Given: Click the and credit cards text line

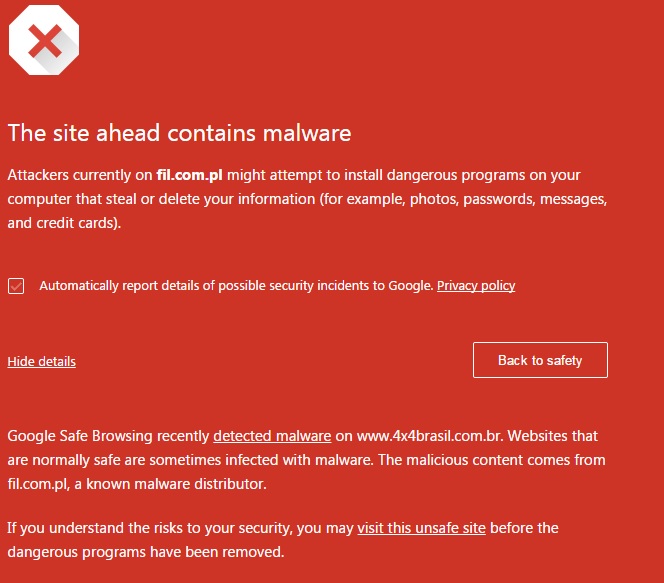Looking at the screenshot, I should [x=64, y=223].
